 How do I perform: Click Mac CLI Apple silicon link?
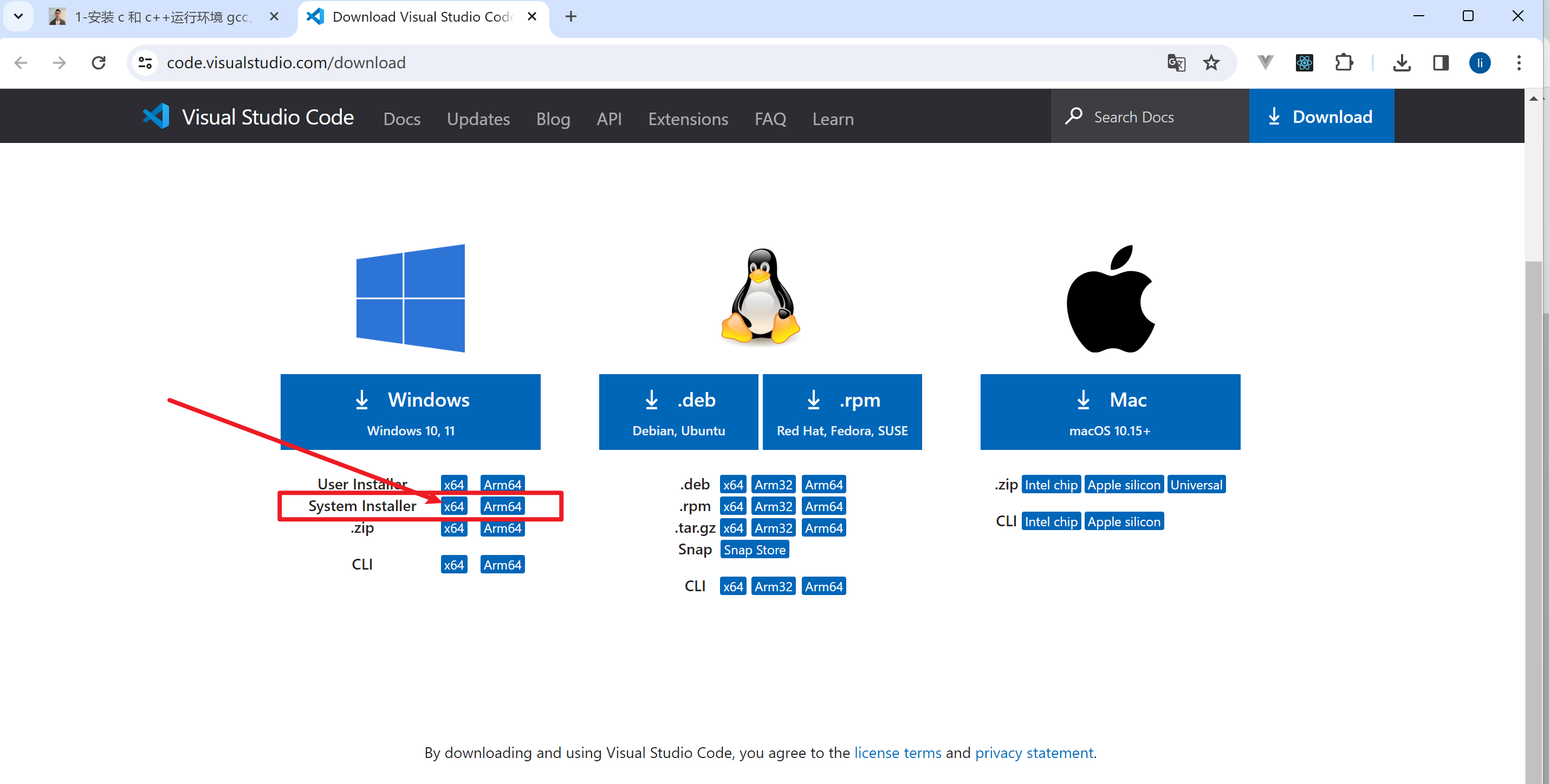(x=1124, y=521)
